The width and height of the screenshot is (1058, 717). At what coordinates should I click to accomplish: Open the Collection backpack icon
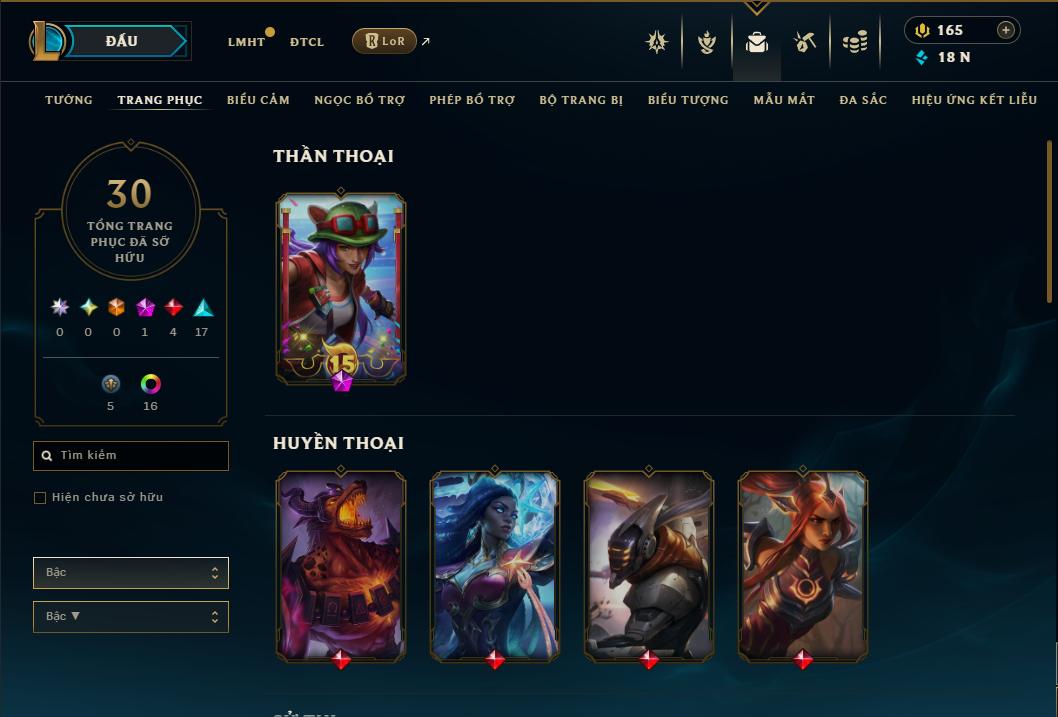pos(756,42)
